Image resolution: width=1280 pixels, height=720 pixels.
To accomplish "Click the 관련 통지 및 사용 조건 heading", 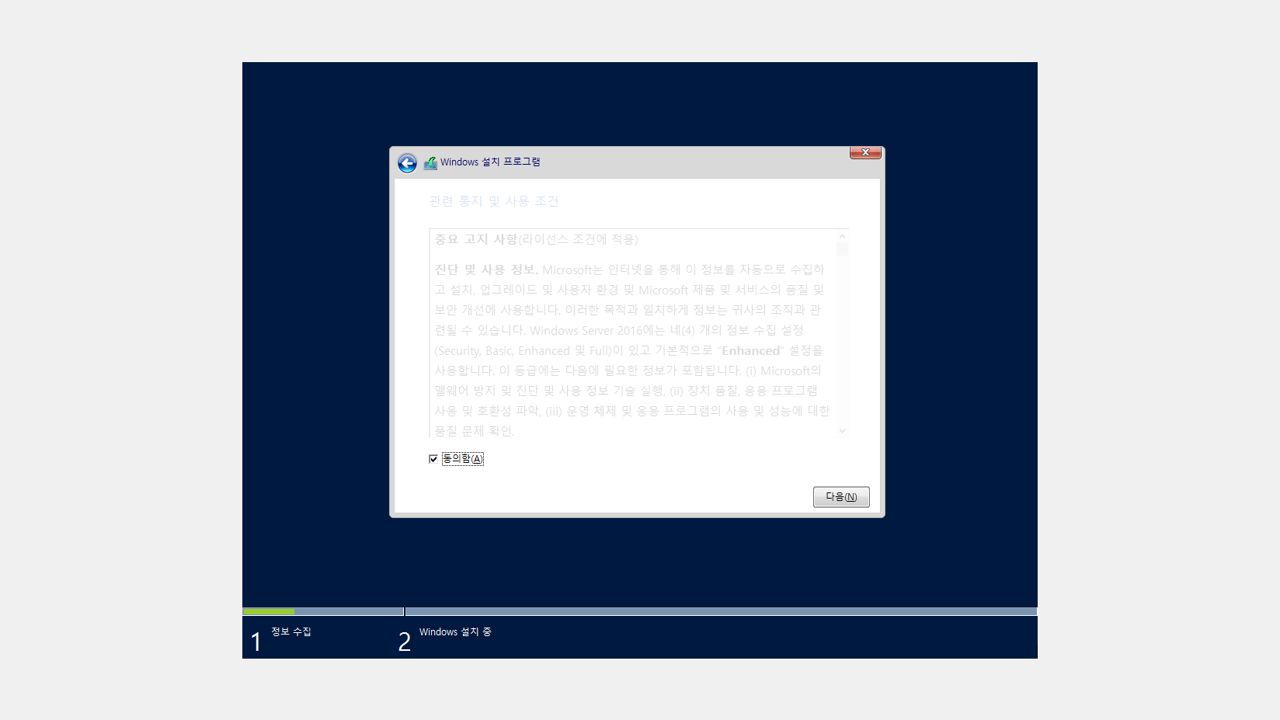I will [494, 201].
